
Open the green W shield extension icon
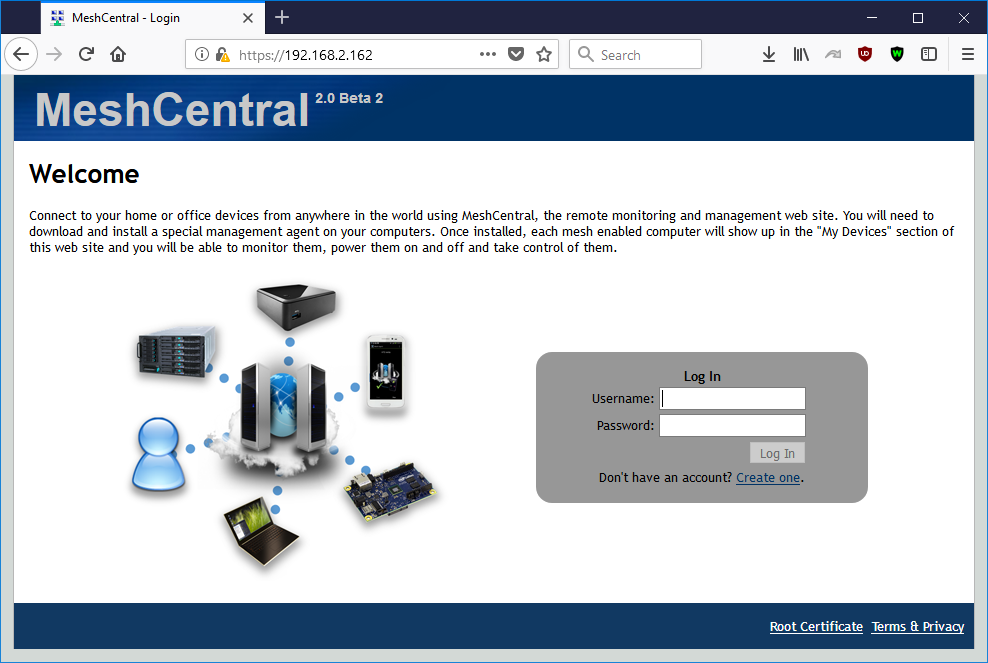[897, 54]
